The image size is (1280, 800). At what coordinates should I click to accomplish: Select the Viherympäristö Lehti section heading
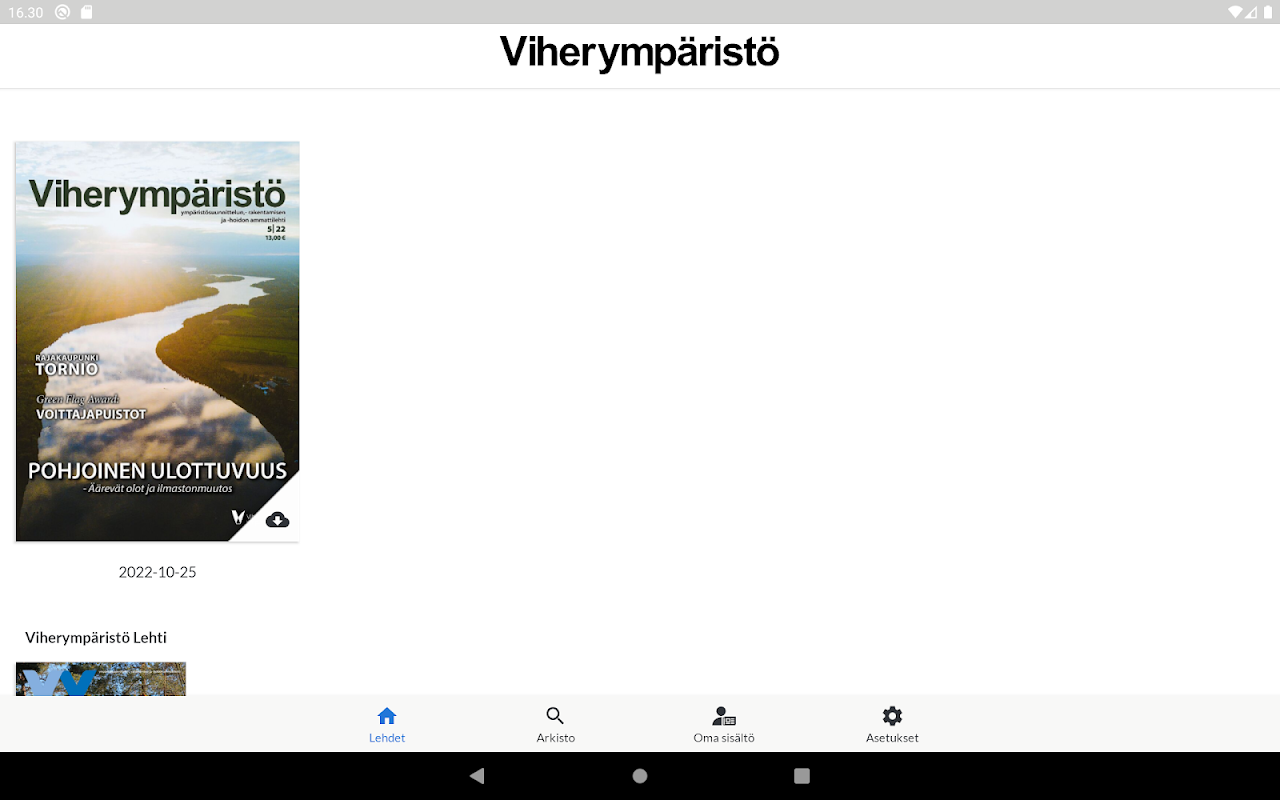pyautogui.click(x=96, y=637)
